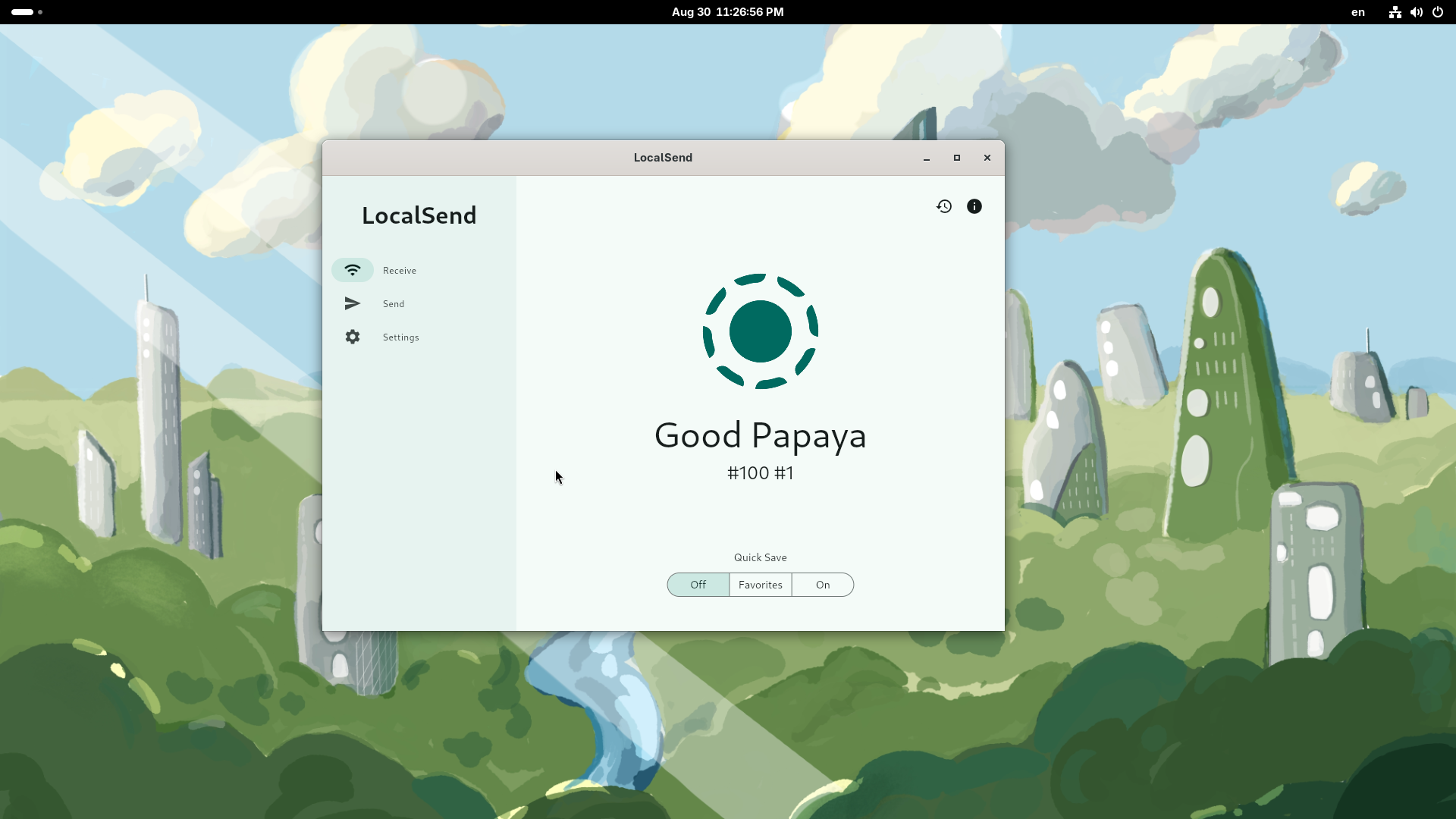Close the LocalSend window
This screenshot has height=819, width=1456.
click(x=987, y=158)
